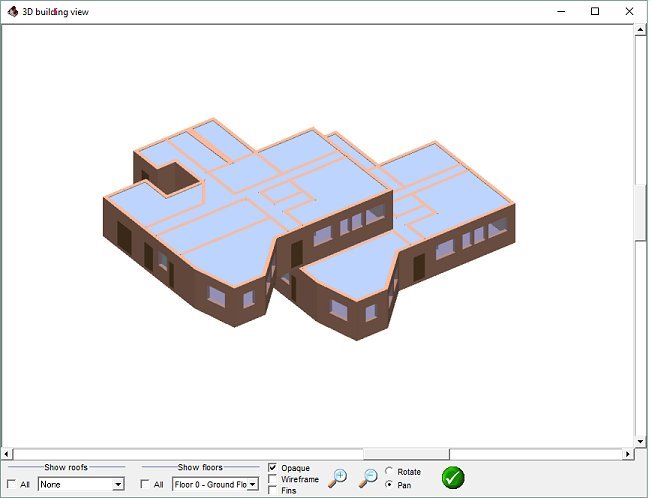Click the horizontal scrollbar left arrow
The image size is (652, 498).
click(x=7, y=454)
